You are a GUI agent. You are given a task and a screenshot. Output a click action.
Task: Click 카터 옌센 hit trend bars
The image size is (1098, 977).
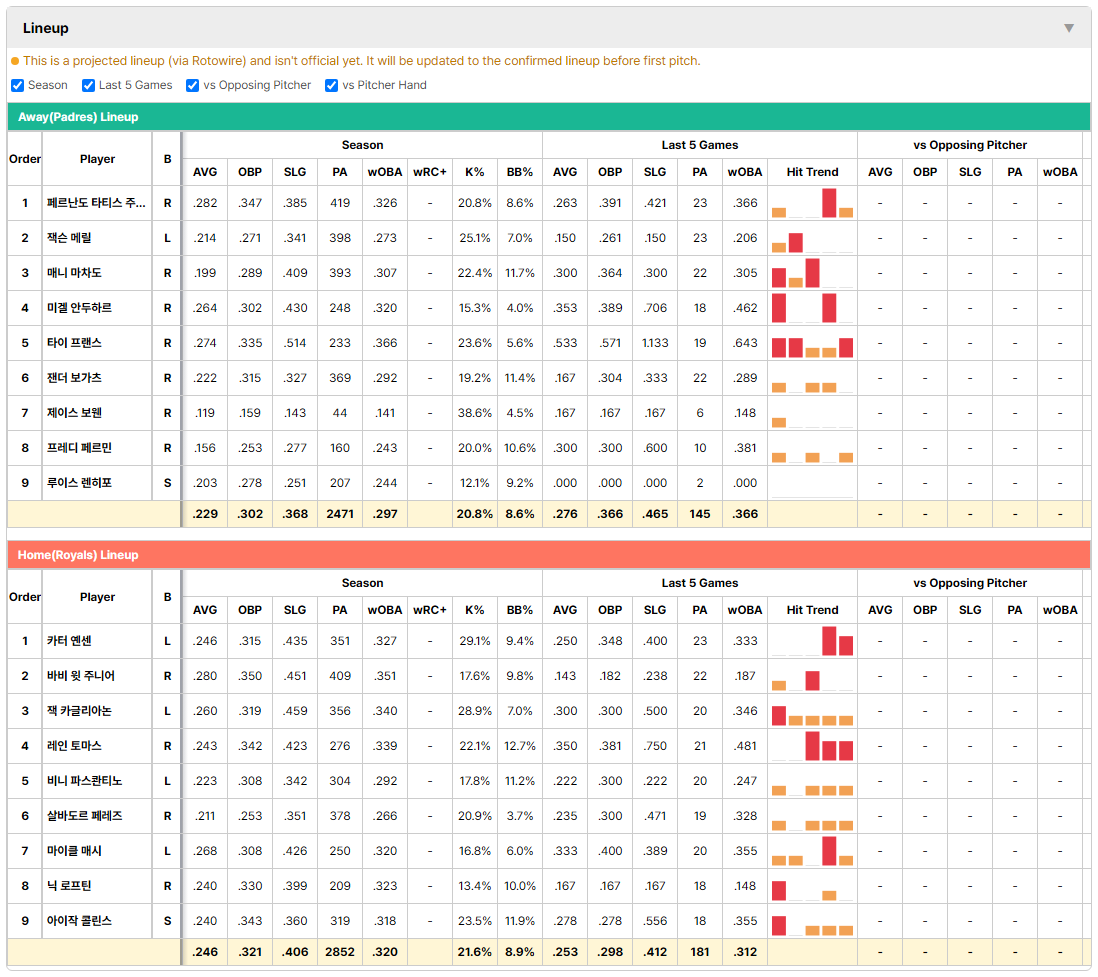(812, 641)
